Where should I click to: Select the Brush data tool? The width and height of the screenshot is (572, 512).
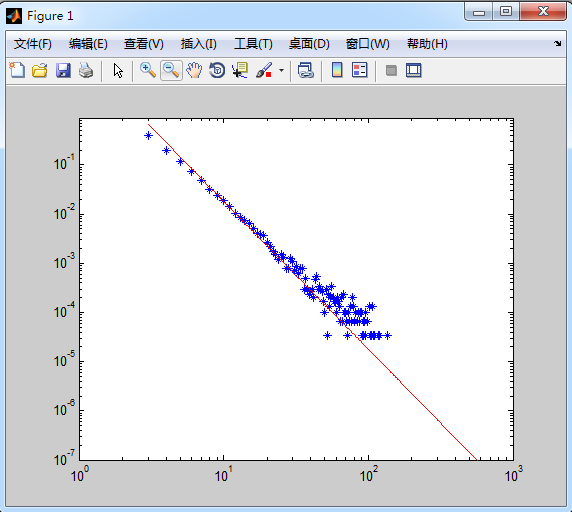tap(264, 70)
